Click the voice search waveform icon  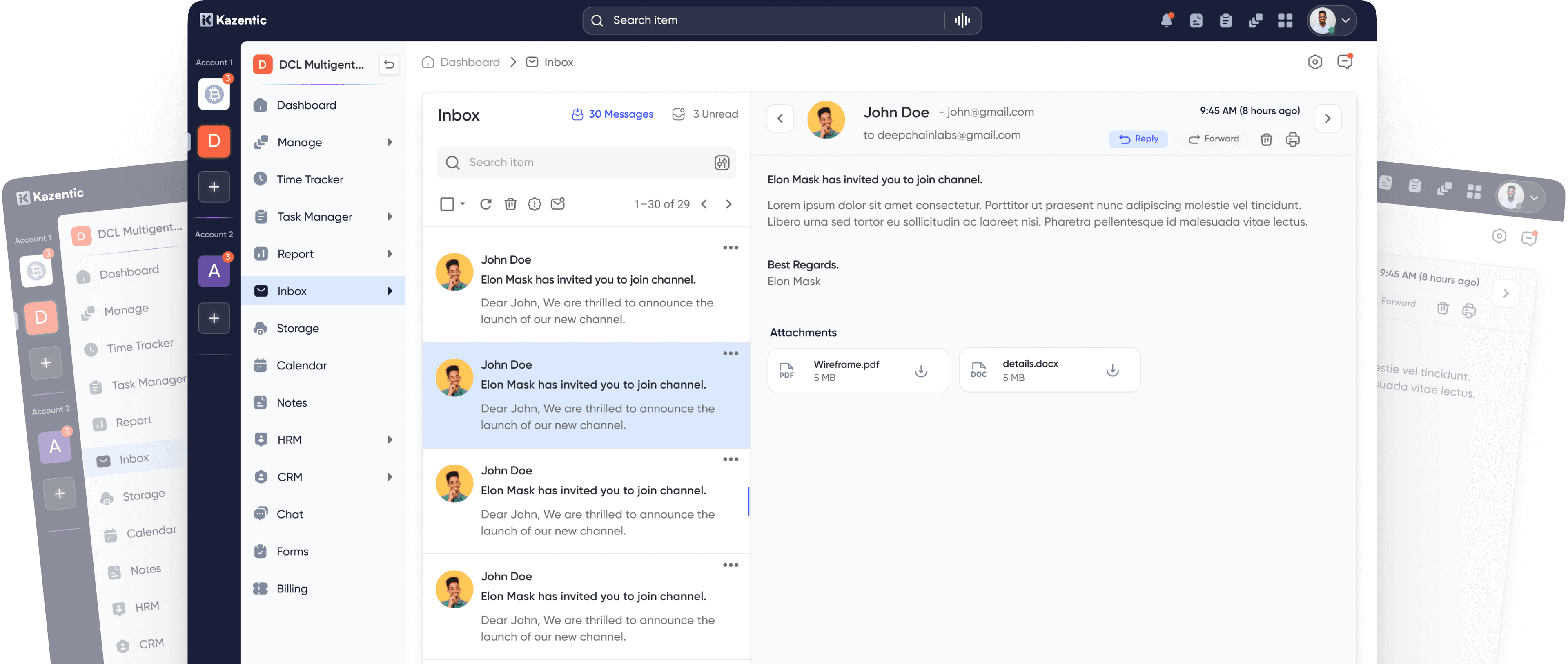[x=962, y=21]
